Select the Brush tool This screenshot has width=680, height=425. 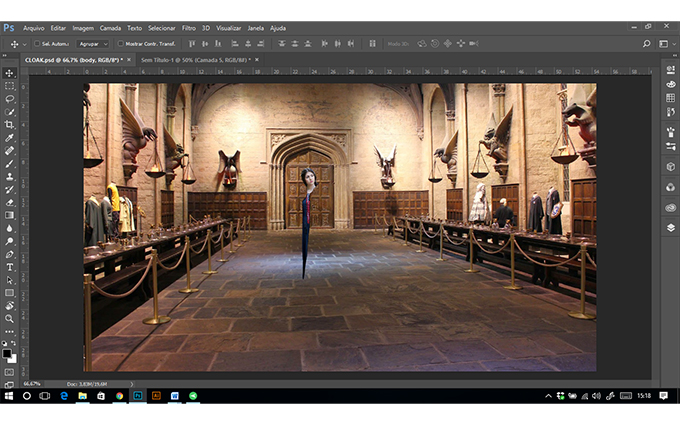[9, 163]
